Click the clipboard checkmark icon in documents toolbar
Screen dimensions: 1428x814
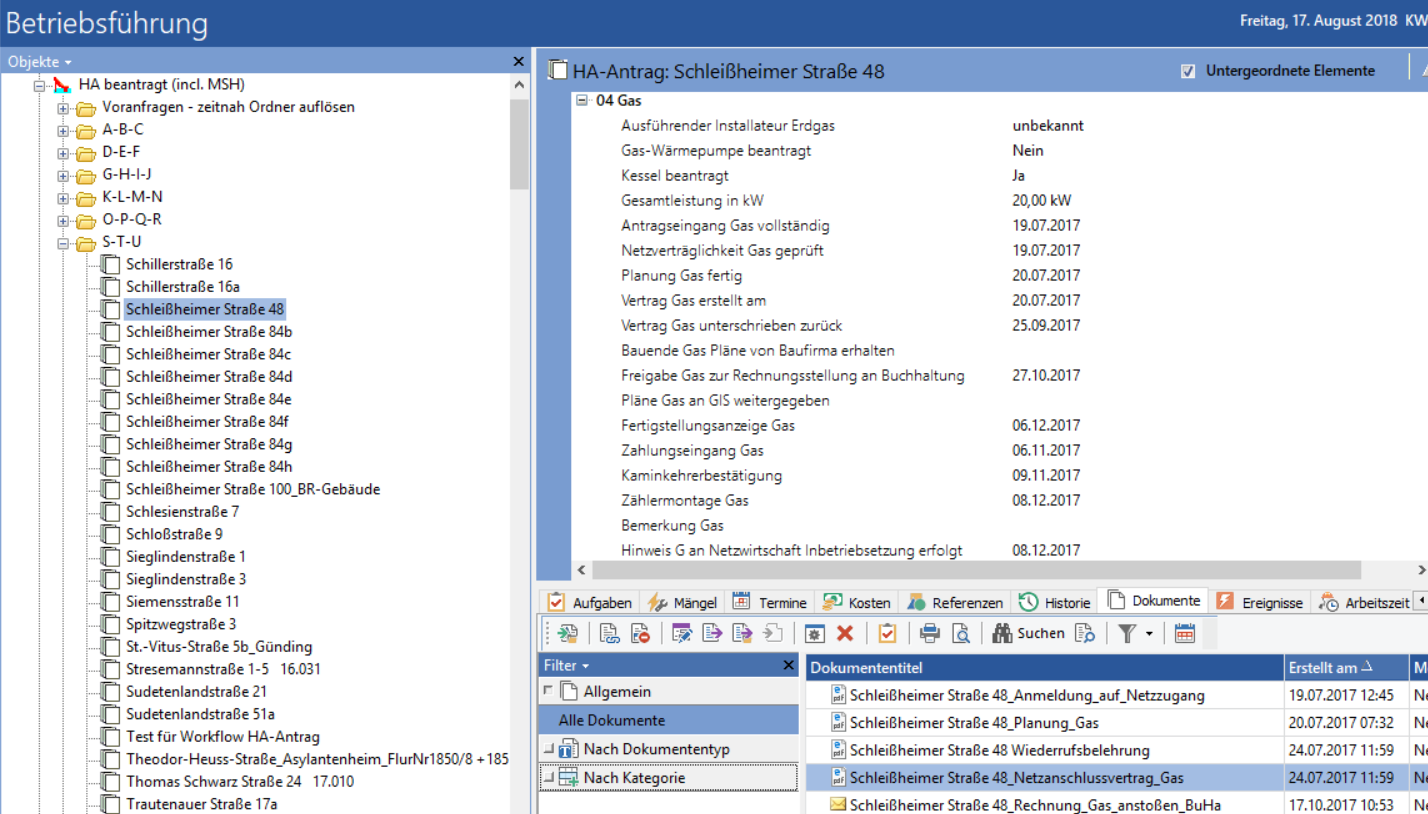887,633
